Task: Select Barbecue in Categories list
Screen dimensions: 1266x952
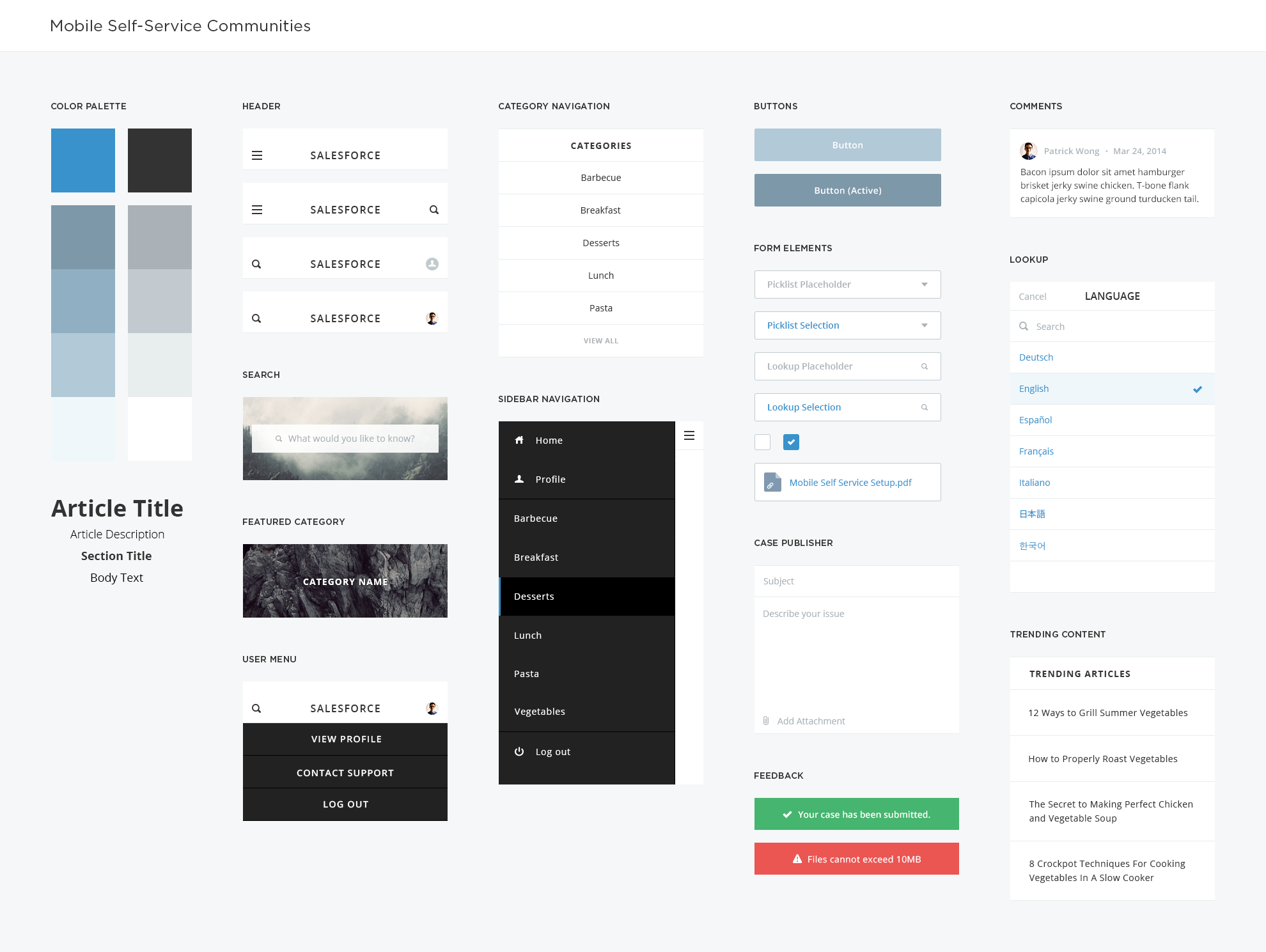Action: [x=601, y=178]
